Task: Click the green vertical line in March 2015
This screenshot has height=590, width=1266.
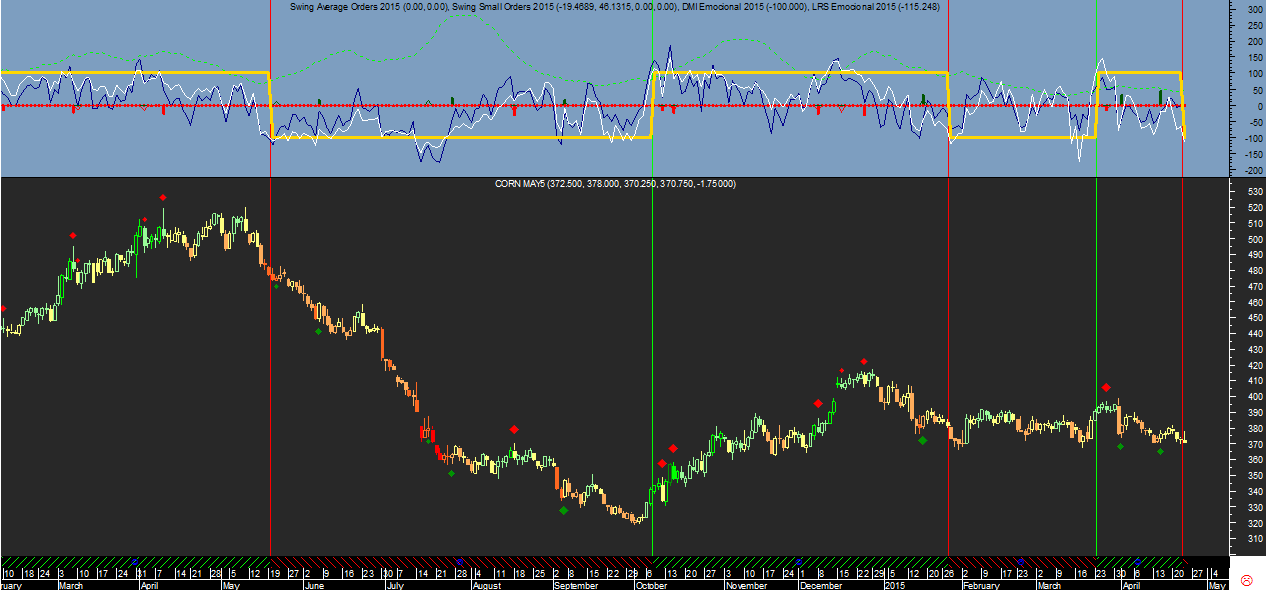Action: [1096, 300]
